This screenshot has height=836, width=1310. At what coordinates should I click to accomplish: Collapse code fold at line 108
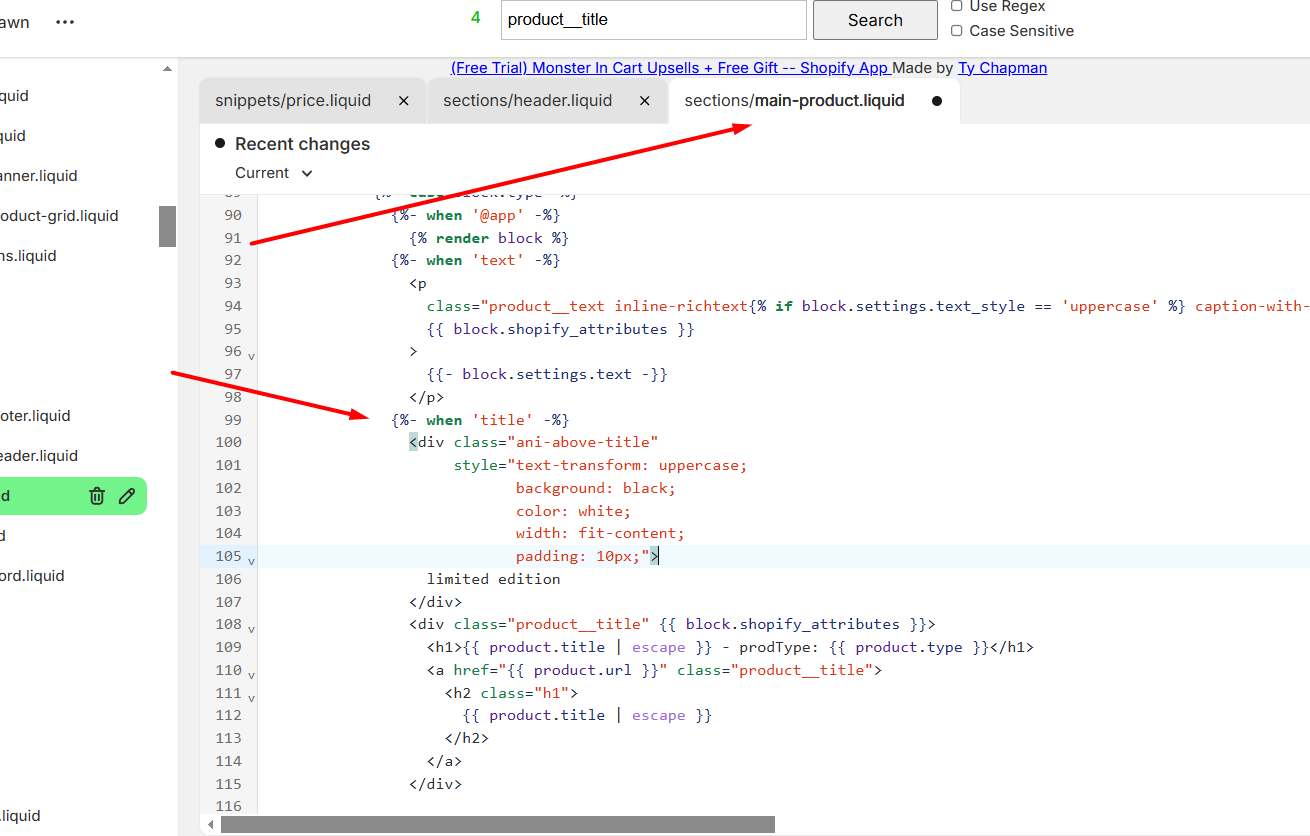tap(251, 629)
